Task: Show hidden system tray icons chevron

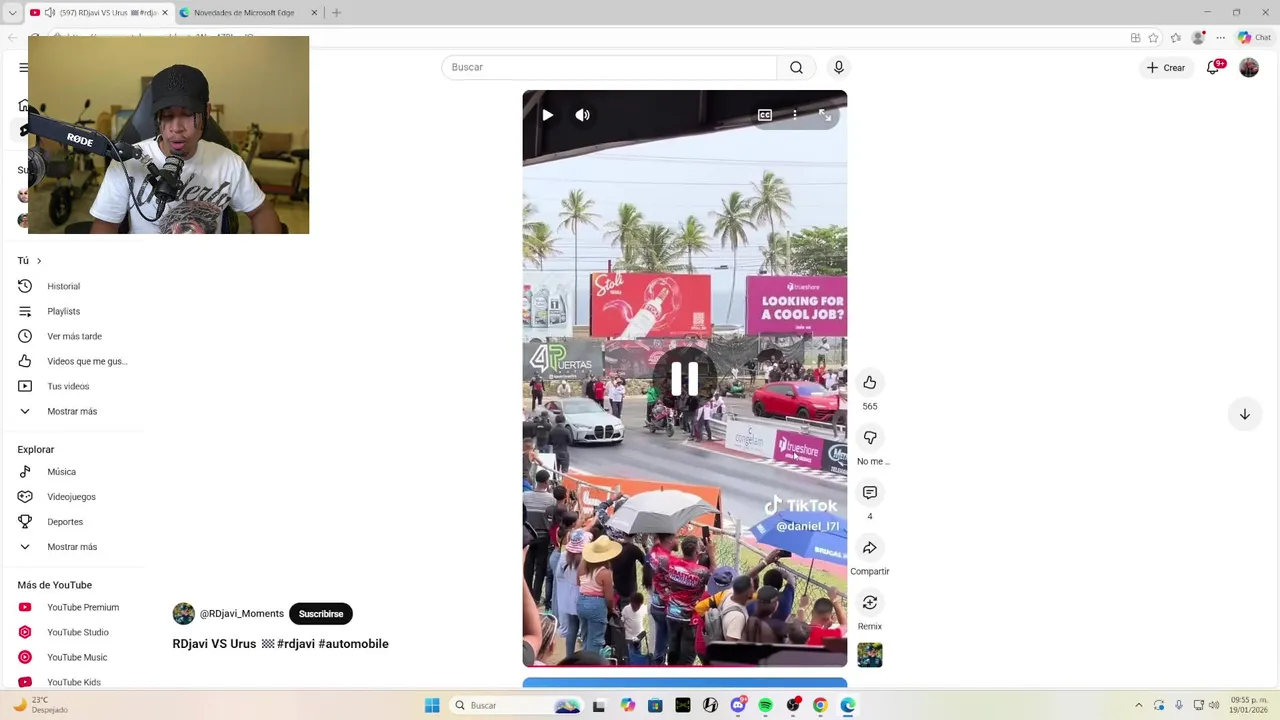Action: click(x=1138, y=705)
